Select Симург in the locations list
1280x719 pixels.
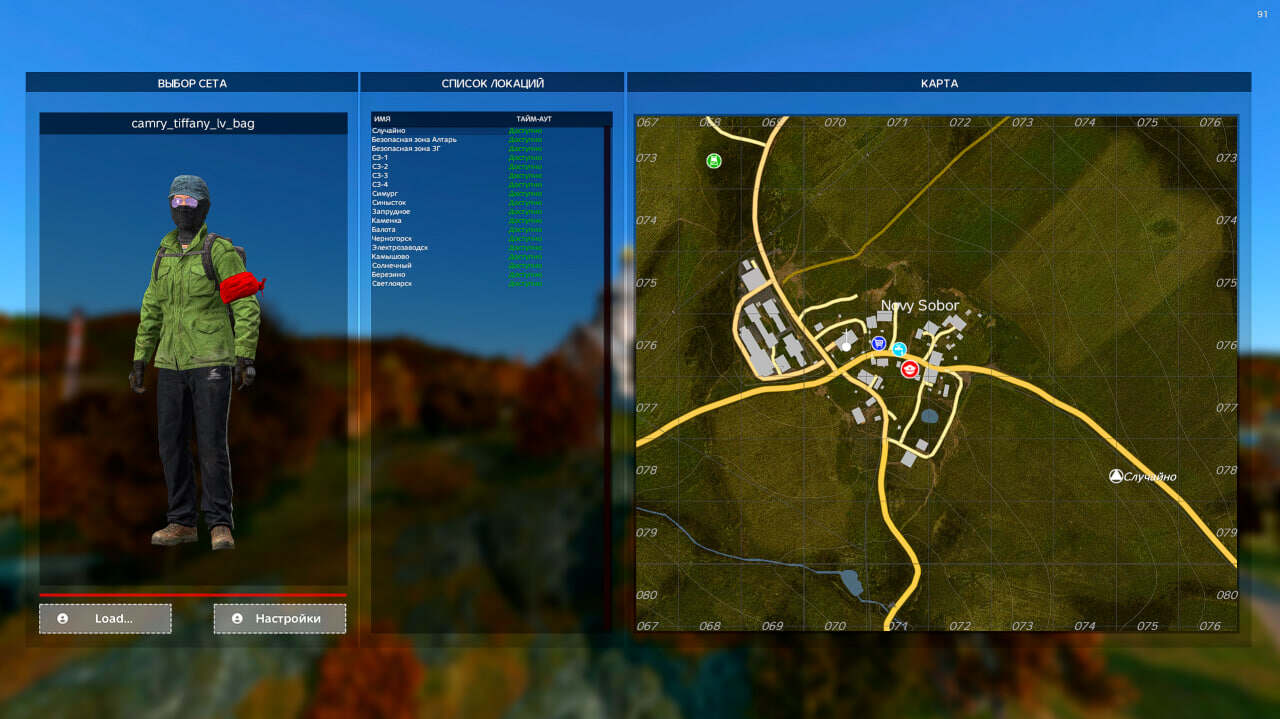tap(488, 194)
